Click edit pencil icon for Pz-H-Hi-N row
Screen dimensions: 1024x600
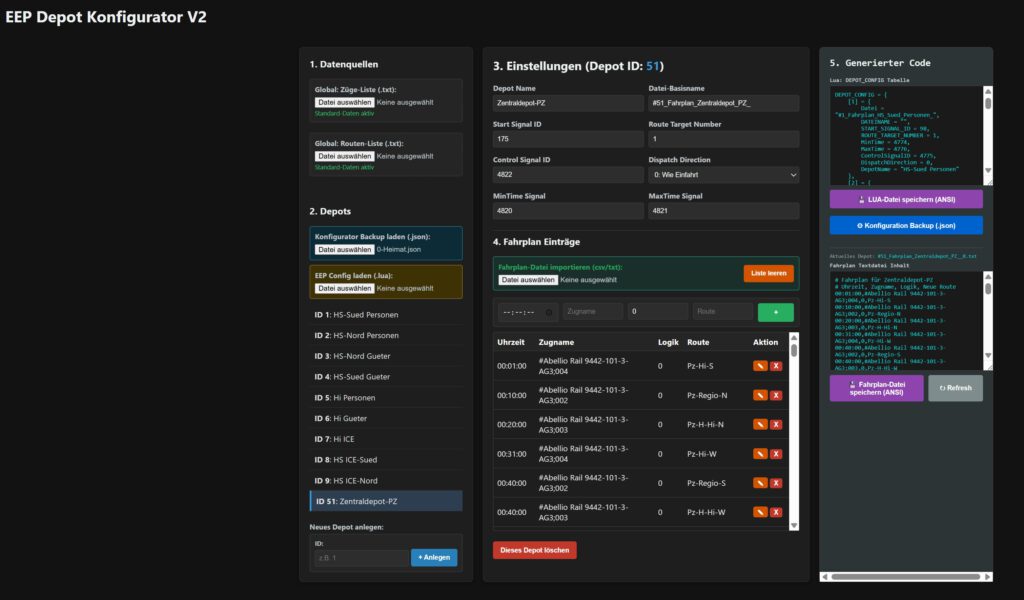tap(760, 424)
